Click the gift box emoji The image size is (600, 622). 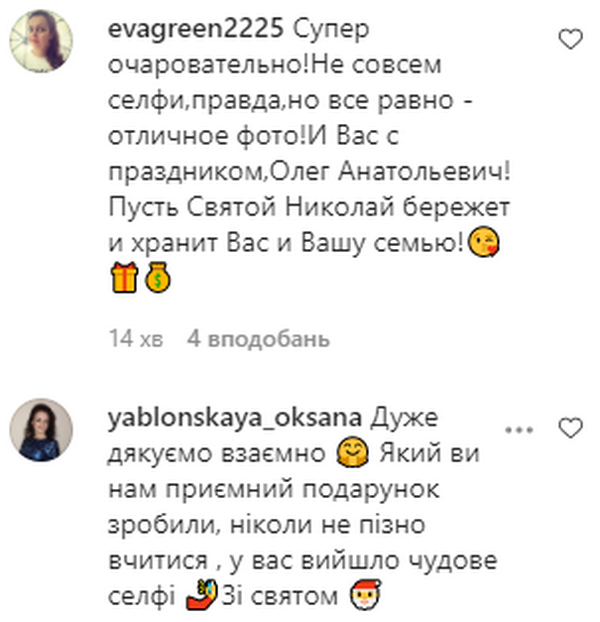tap(124, 277)
